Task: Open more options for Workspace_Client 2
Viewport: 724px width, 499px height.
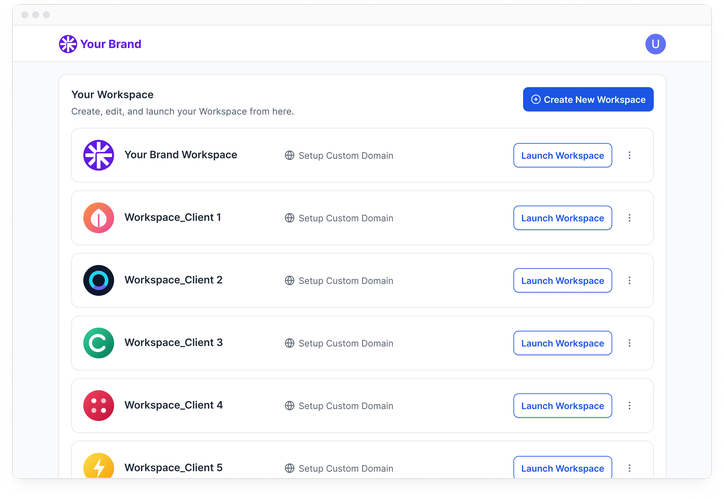Action: click(629, 281)
